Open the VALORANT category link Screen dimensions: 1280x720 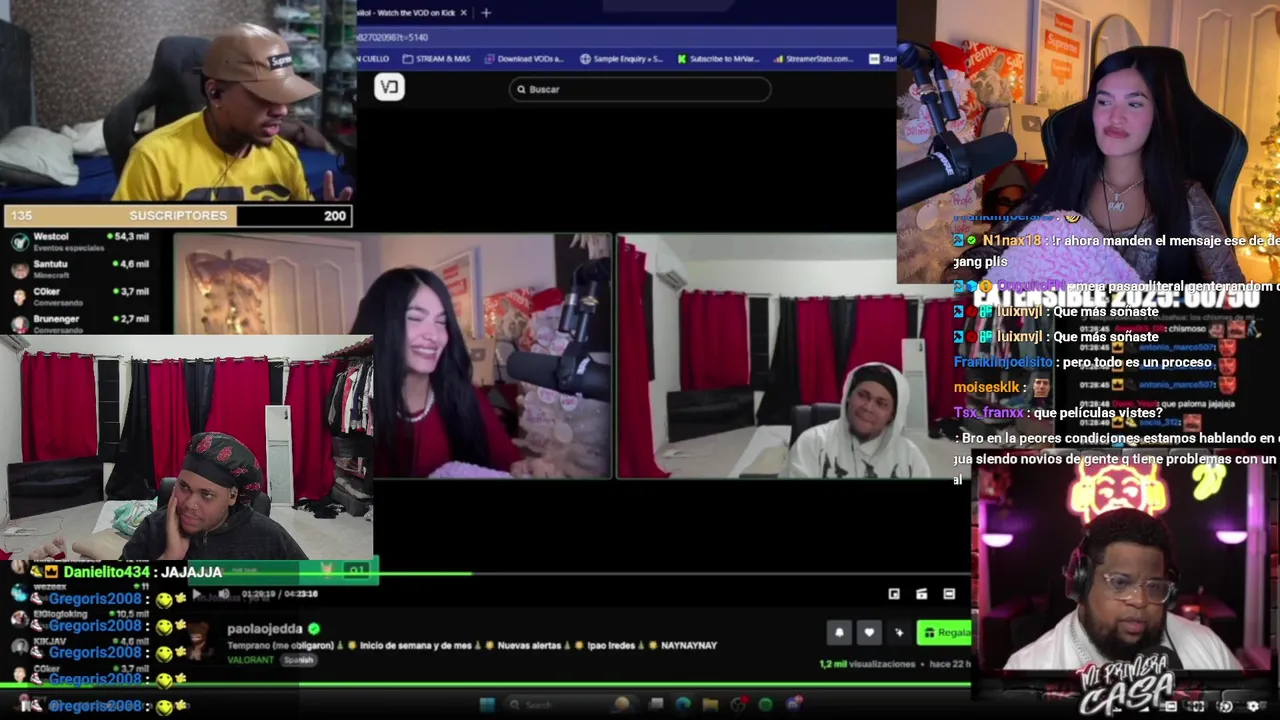(x=251, y=660)
